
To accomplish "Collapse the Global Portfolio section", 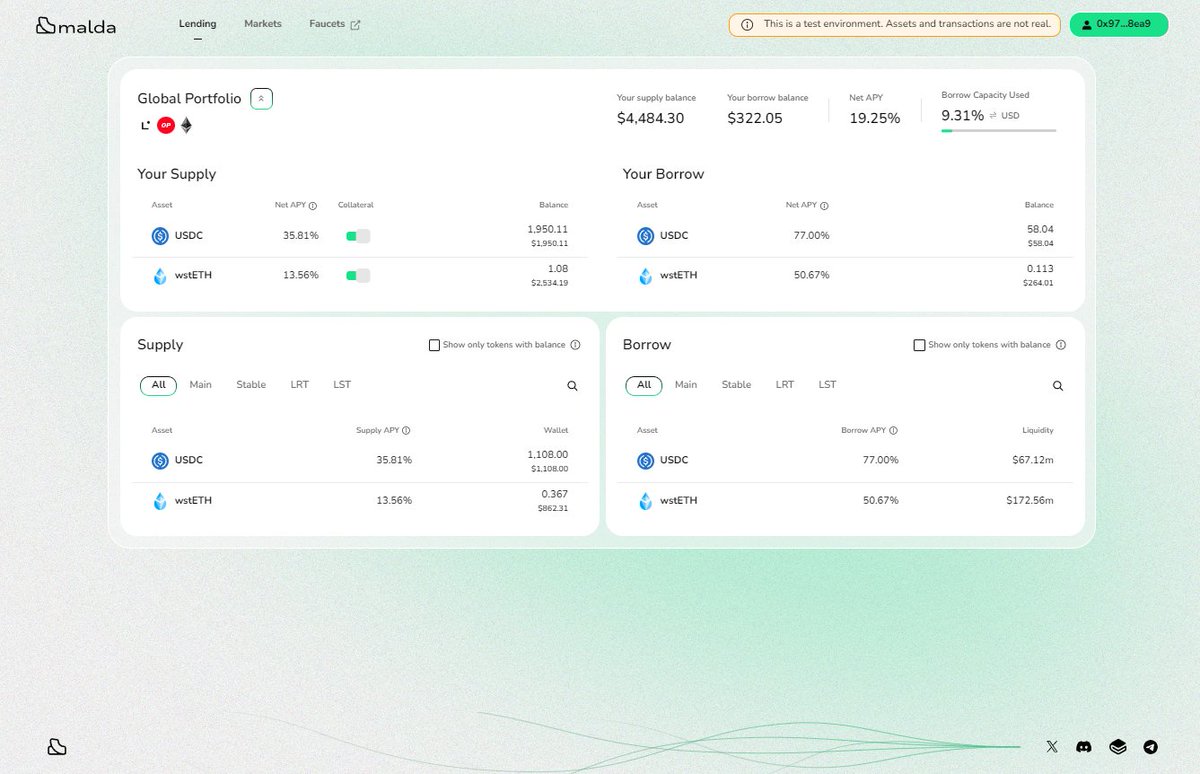I will pyautogui.click(x=261, y=98).
